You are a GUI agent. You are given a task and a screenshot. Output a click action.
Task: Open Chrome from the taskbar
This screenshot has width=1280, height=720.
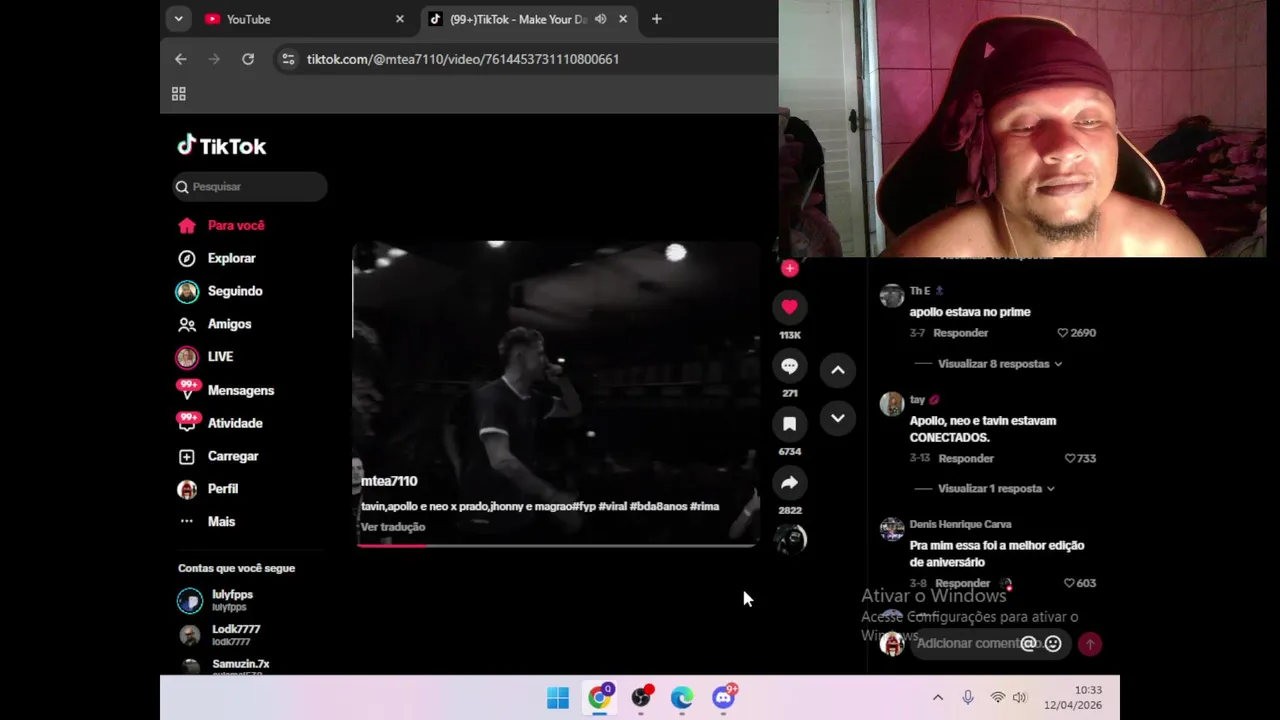point(599,698)
